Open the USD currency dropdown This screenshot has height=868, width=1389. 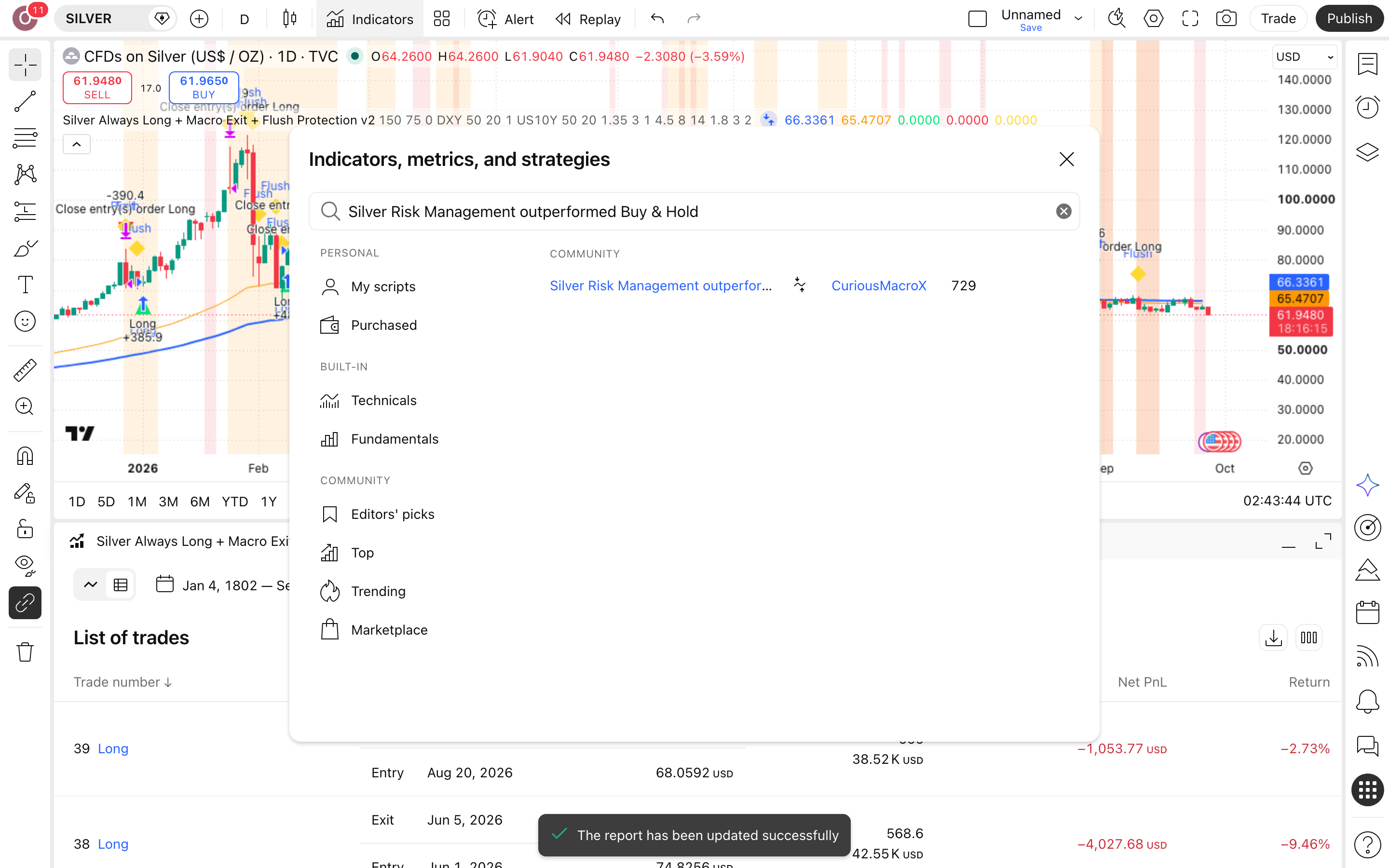tap(1304, 57)
